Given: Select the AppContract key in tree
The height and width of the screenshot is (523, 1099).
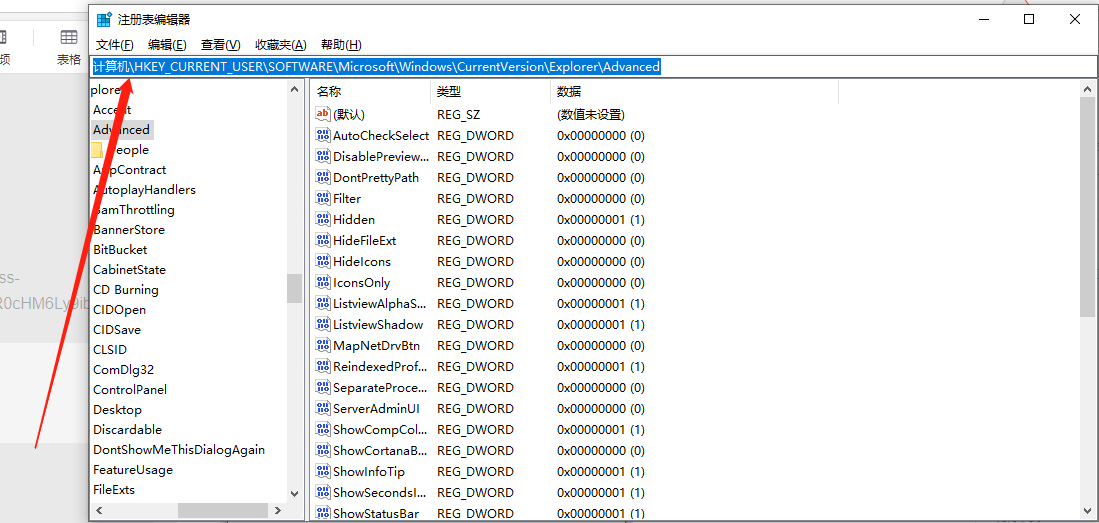Looking at the screenshot, I should 130,170.
